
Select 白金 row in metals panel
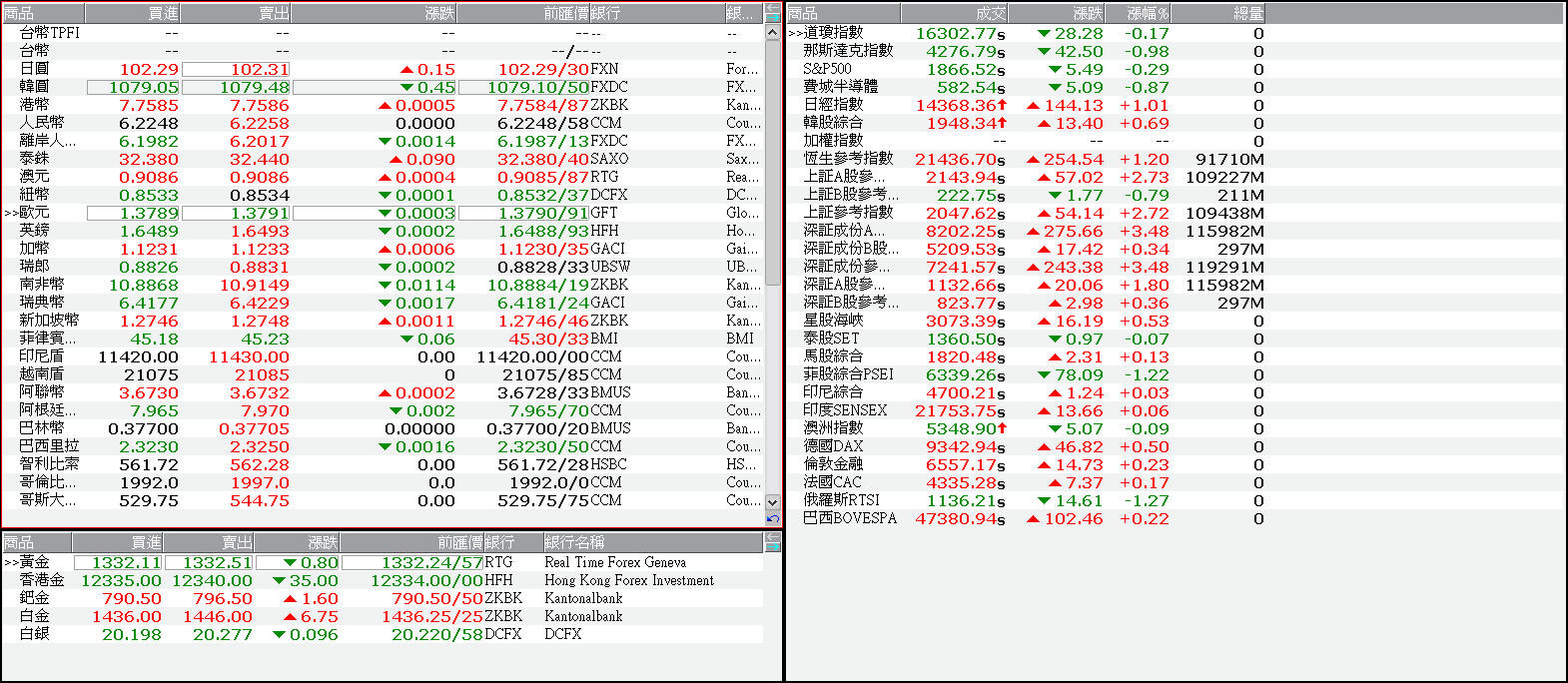tap(383, 616)
